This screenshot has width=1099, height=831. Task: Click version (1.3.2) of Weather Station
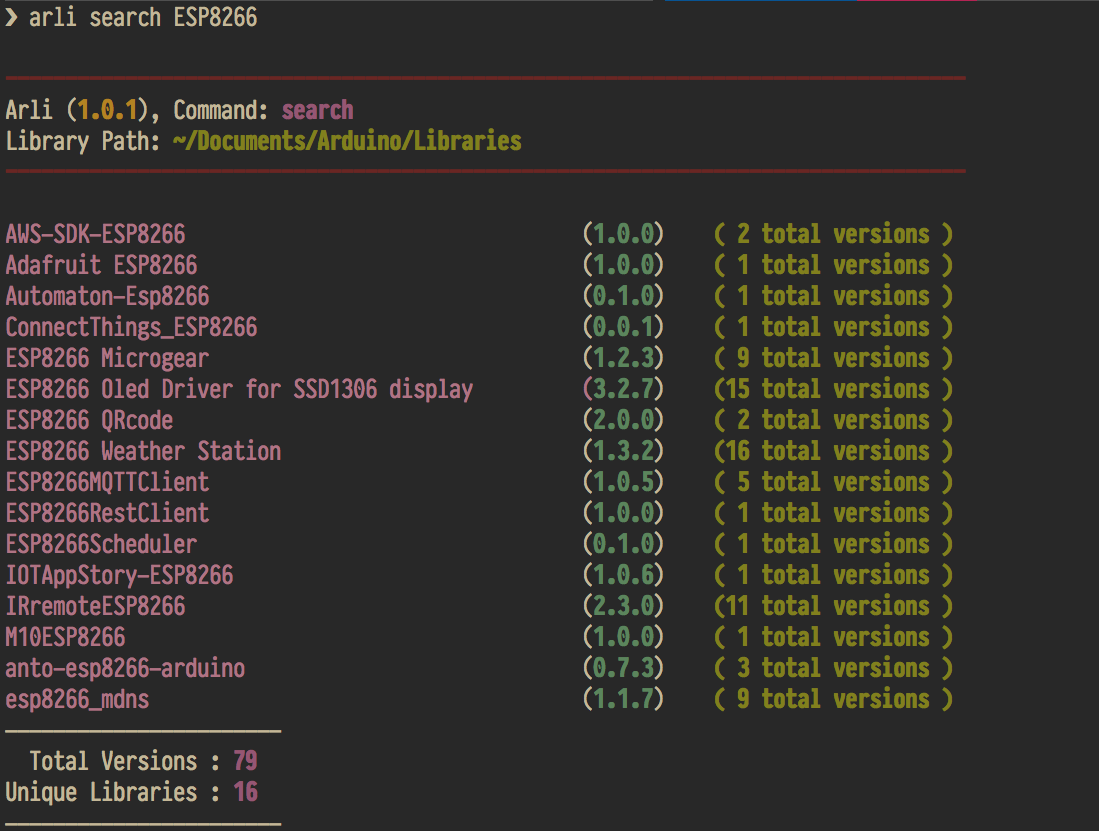(x=623, y=451)
